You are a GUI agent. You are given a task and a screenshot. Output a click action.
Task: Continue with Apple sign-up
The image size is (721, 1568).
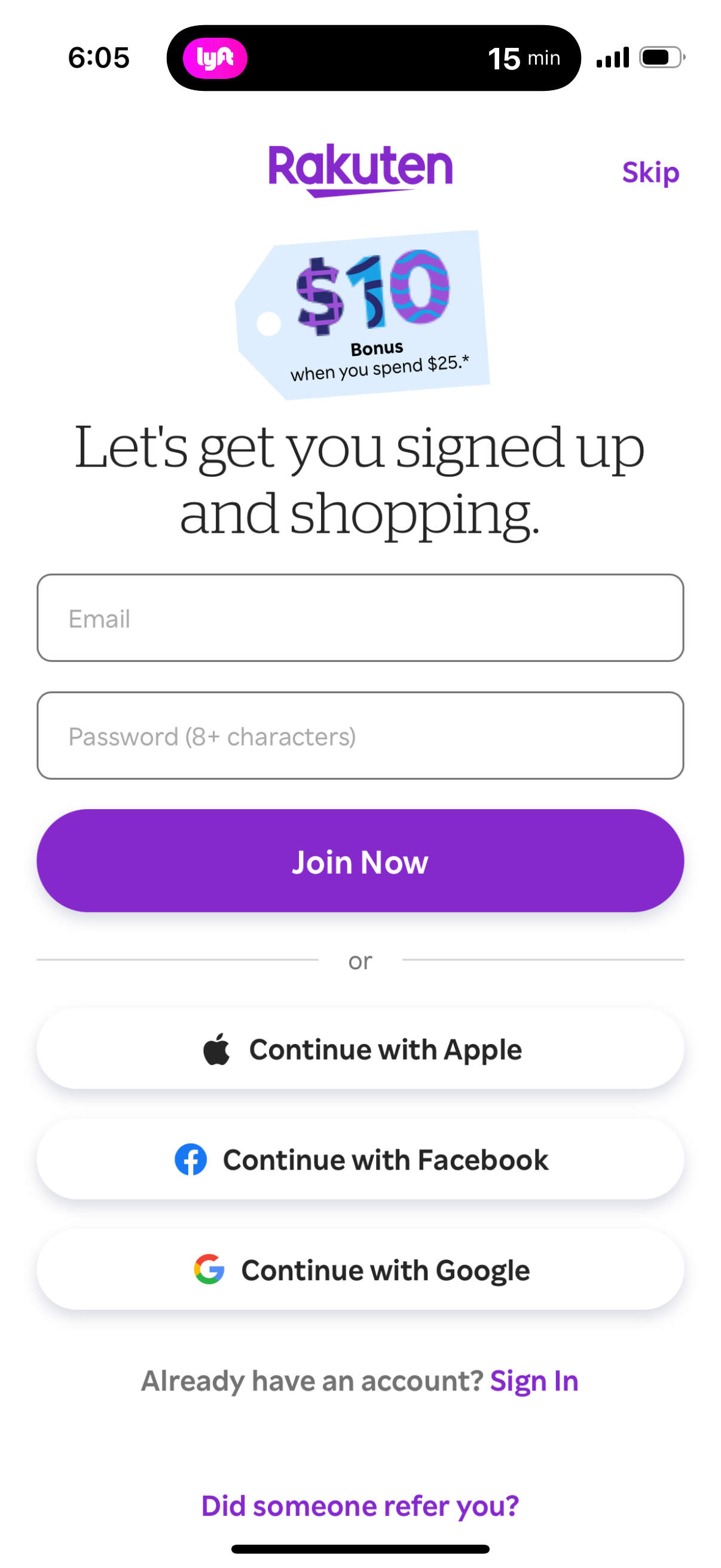360,1049
